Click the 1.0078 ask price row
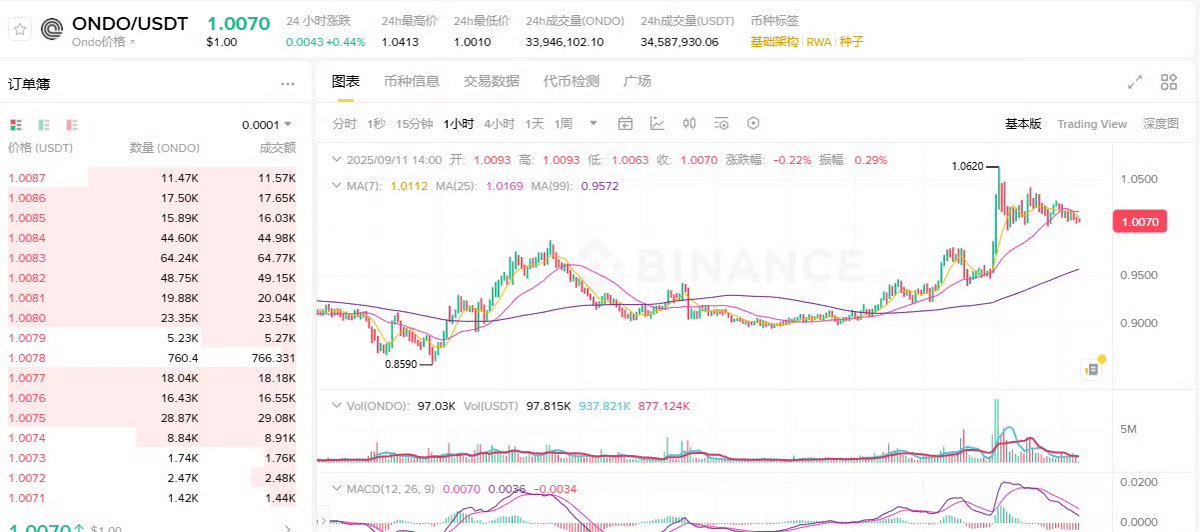The height and width of the screenshot is (532, 1200). (152, 357)
